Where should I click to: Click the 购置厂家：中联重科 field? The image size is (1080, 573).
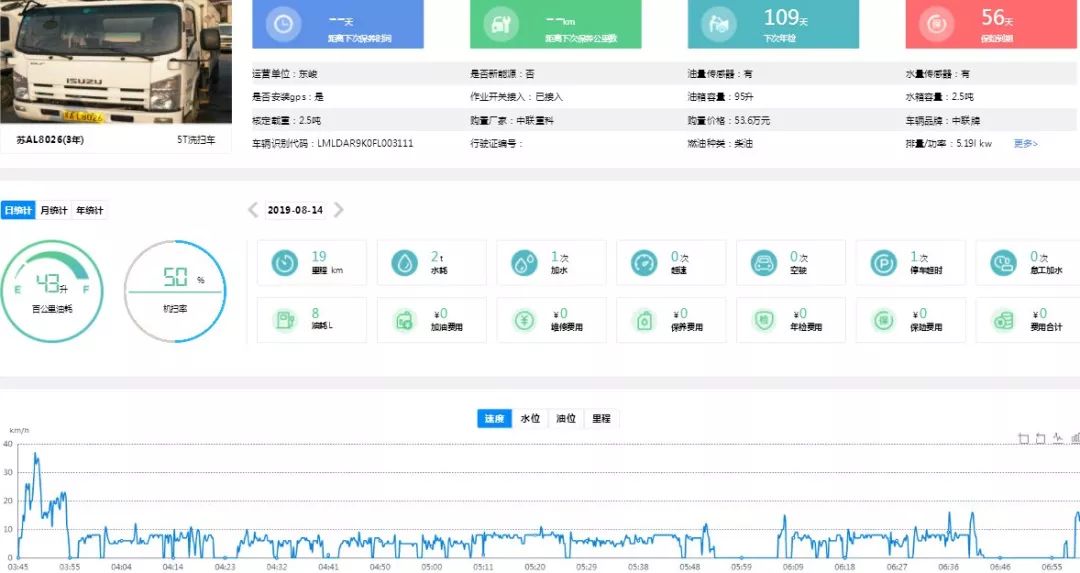[512, 121]
